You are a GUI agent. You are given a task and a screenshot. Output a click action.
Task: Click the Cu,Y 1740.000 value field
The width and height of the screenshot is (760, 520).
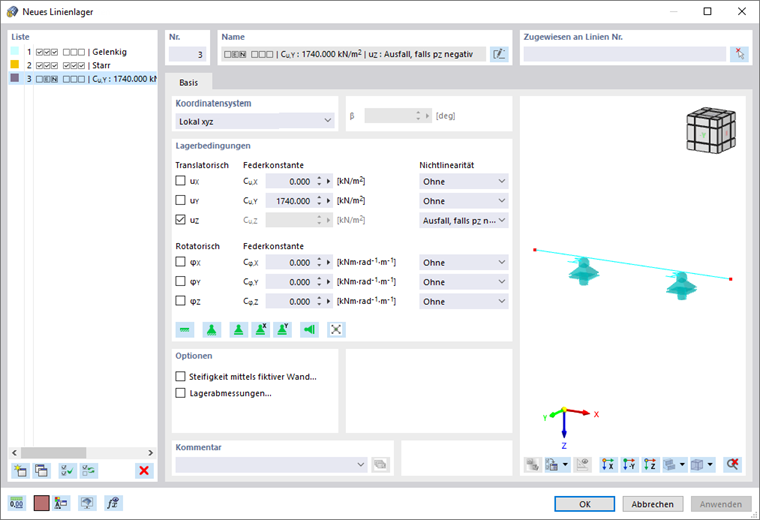[290, 201]
